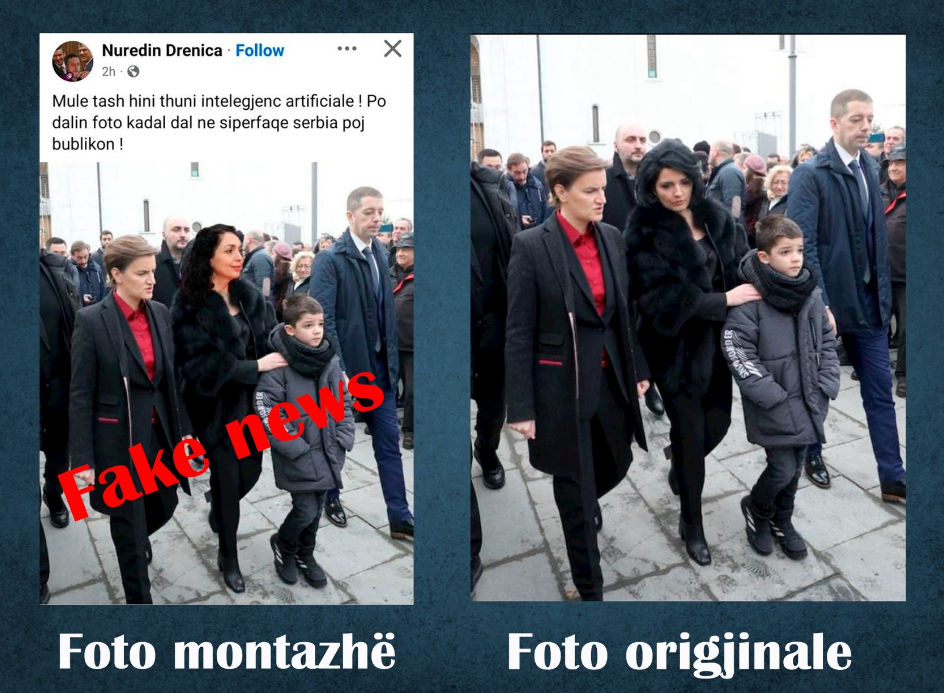Viewport: 944px width, 693px height.
Task: Follow Nuredin Drenica
Action: pyautogui.click(x=259, y=51)
